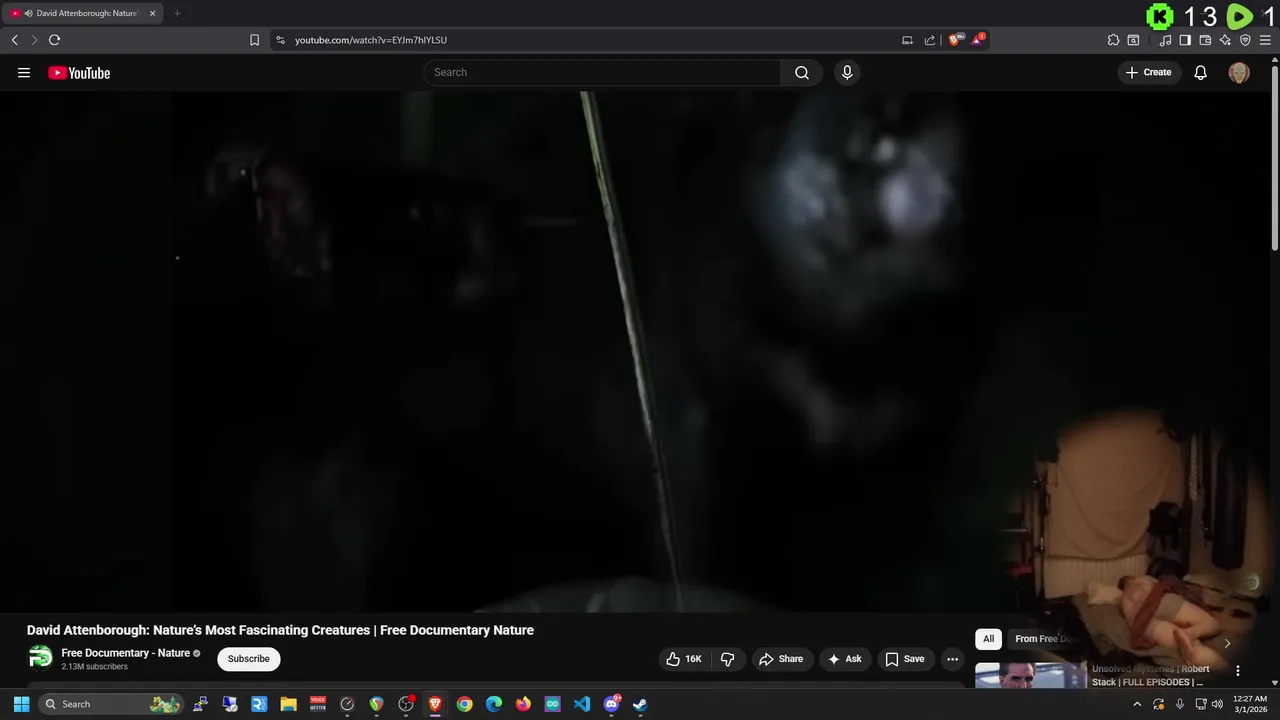1280x720 pixels.
Task: Click the Unsolved Mysteries video title
Action: (1150, 675)
